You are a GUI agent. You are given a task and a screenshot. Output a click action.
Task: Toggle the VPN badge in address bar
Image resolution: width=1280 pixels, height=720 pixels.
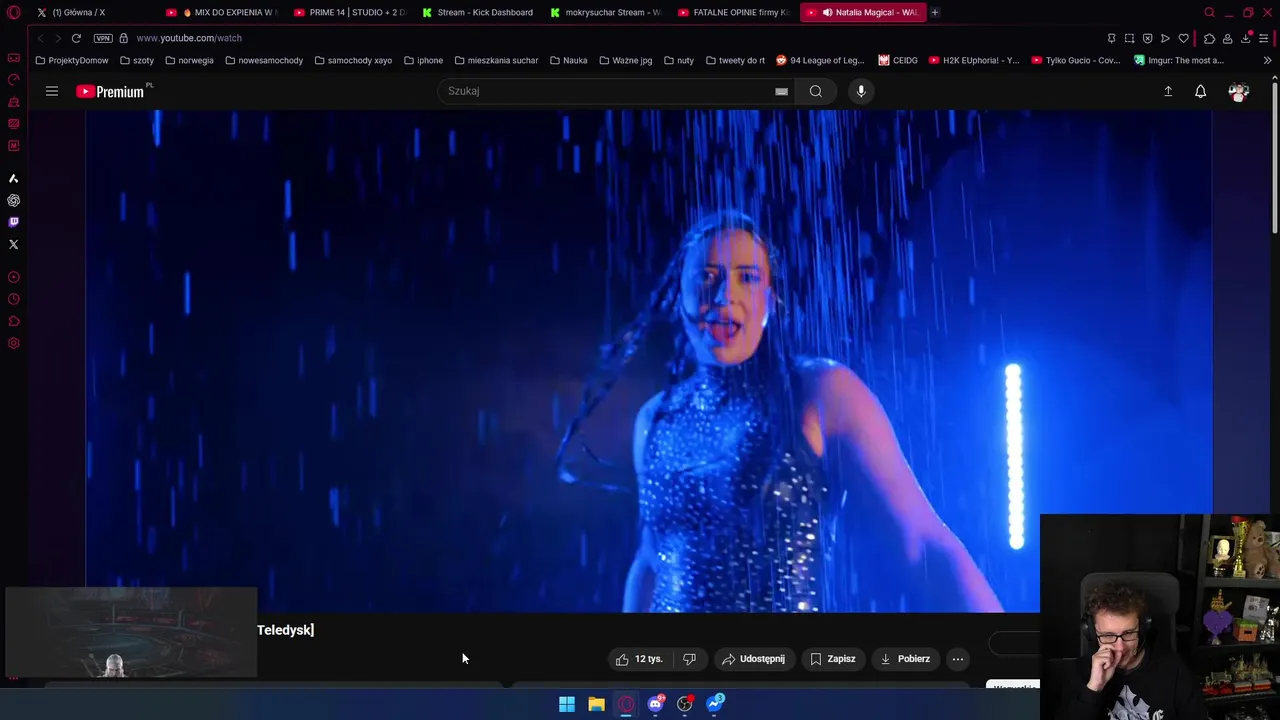pyautogui.click(x=103, y=38)
